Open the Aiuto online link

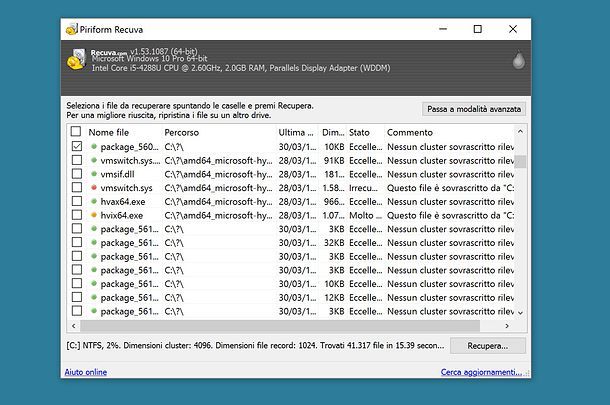86,372
